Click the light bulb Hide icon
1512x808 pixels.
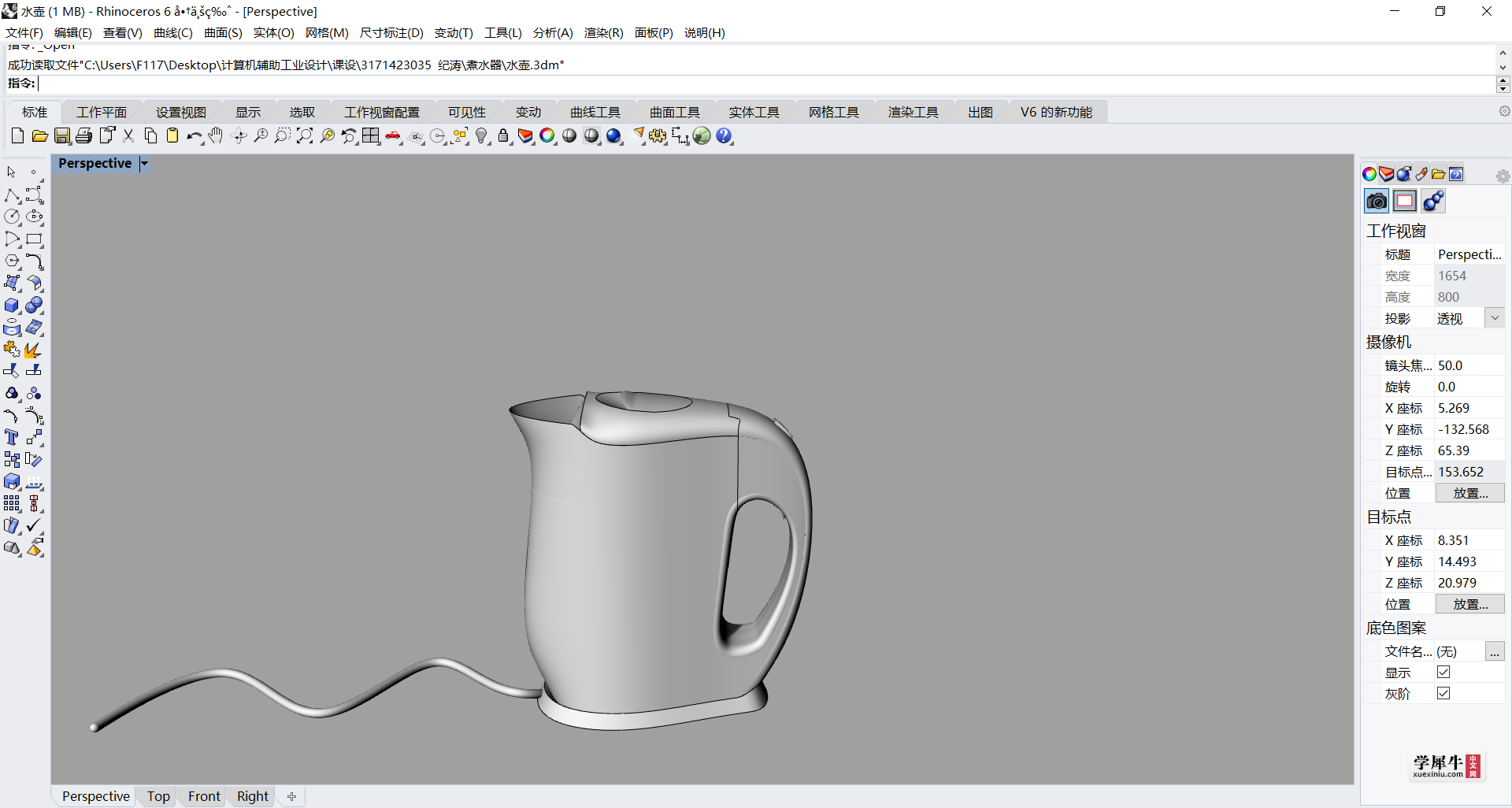(482, 136)
